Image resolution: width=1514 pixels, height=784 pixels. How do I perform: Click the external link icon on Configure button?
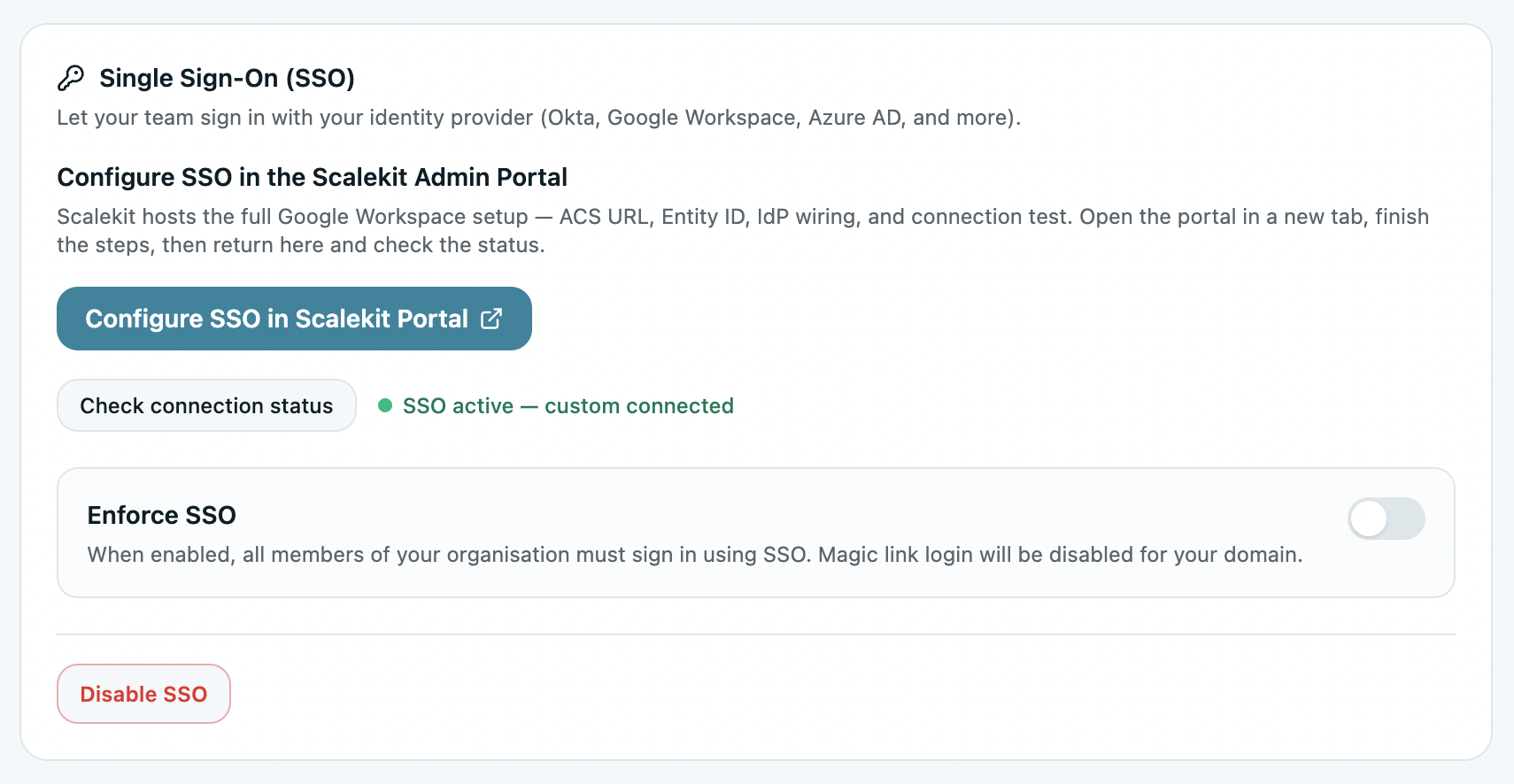[x=491, y=319]
